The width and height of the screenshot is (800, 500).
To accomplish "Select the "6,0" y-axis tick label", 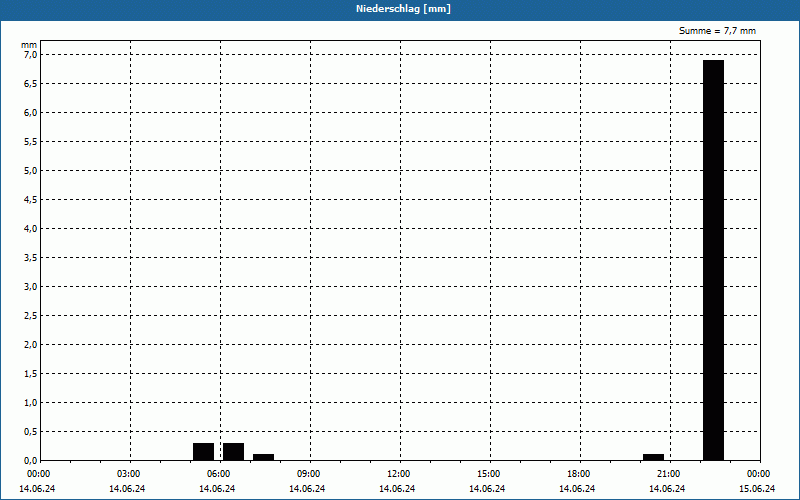I will point(31,113).
